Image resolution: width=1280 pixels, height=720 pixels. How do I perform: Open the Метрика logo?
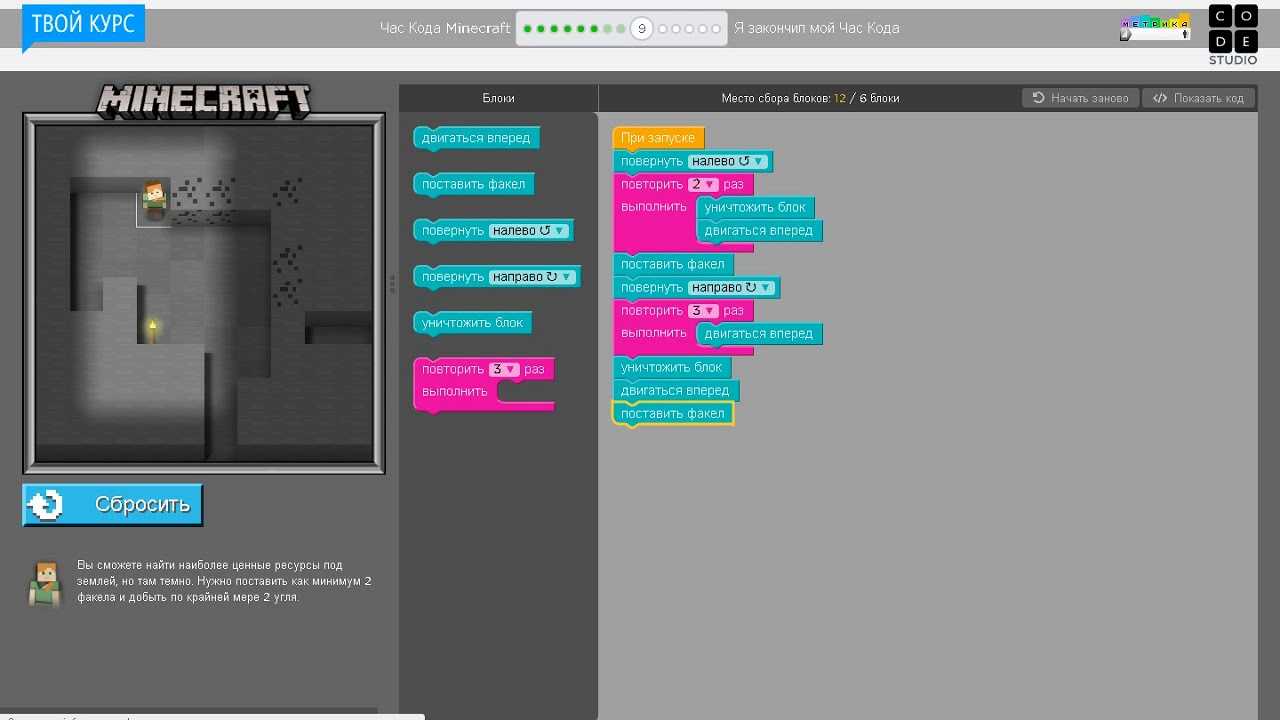pyautogui.click(x=1155, y=28)
